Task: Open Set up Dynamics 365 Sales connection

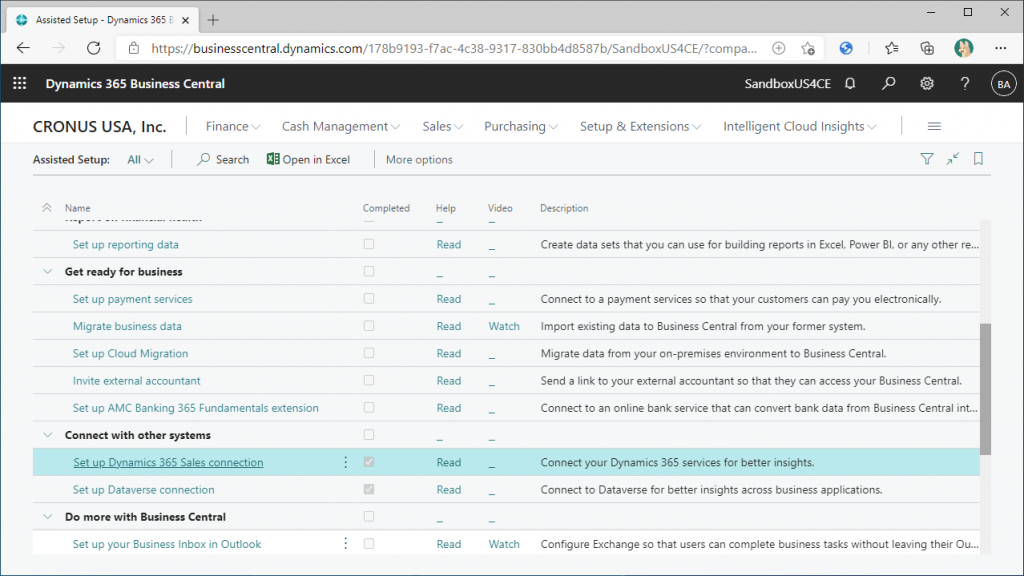Action: click(x=168, y=462)
